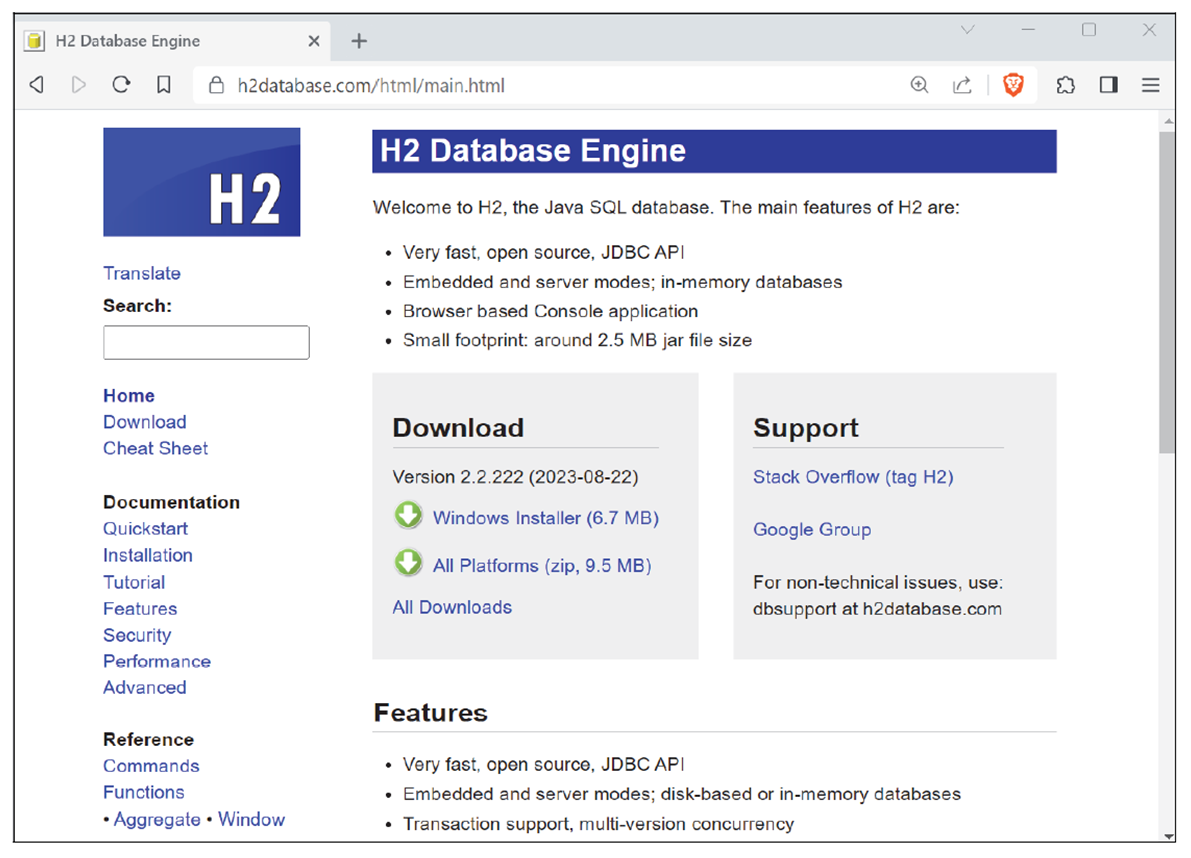Open the Download page from the sidebar
The width and height of the screenshot is (1191, 858).
(x=144, y=421)
